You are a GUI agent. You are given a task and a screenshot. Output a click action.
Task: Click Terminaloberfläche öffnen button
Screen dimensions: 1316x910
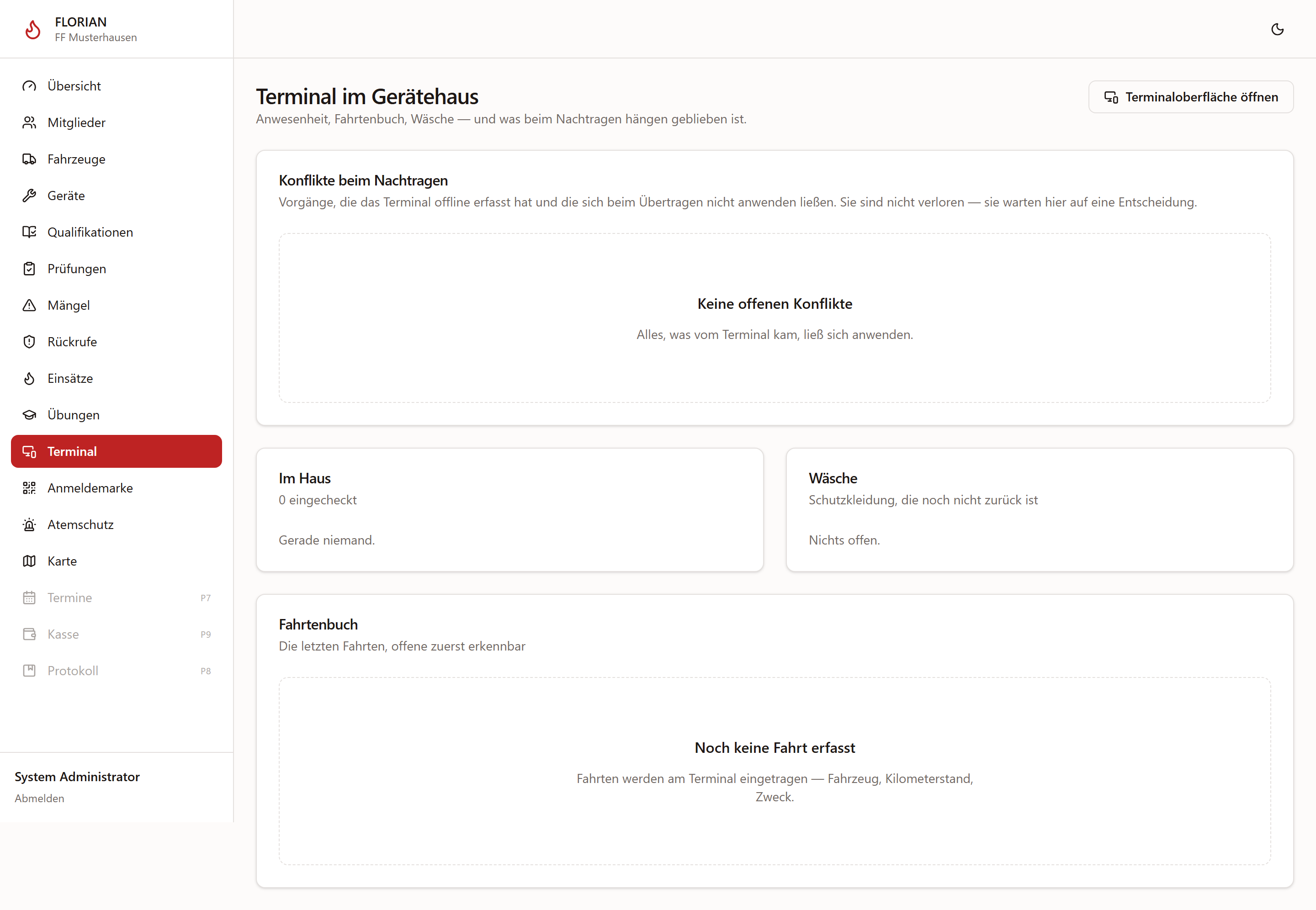coord(1190,97)
